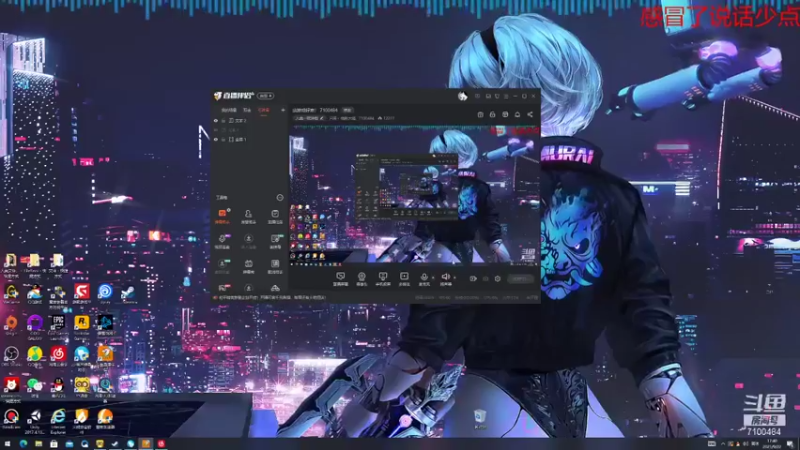Switch to the second scene tab
The height and width of the screenshot is (450, 800).
pos(247,110)
